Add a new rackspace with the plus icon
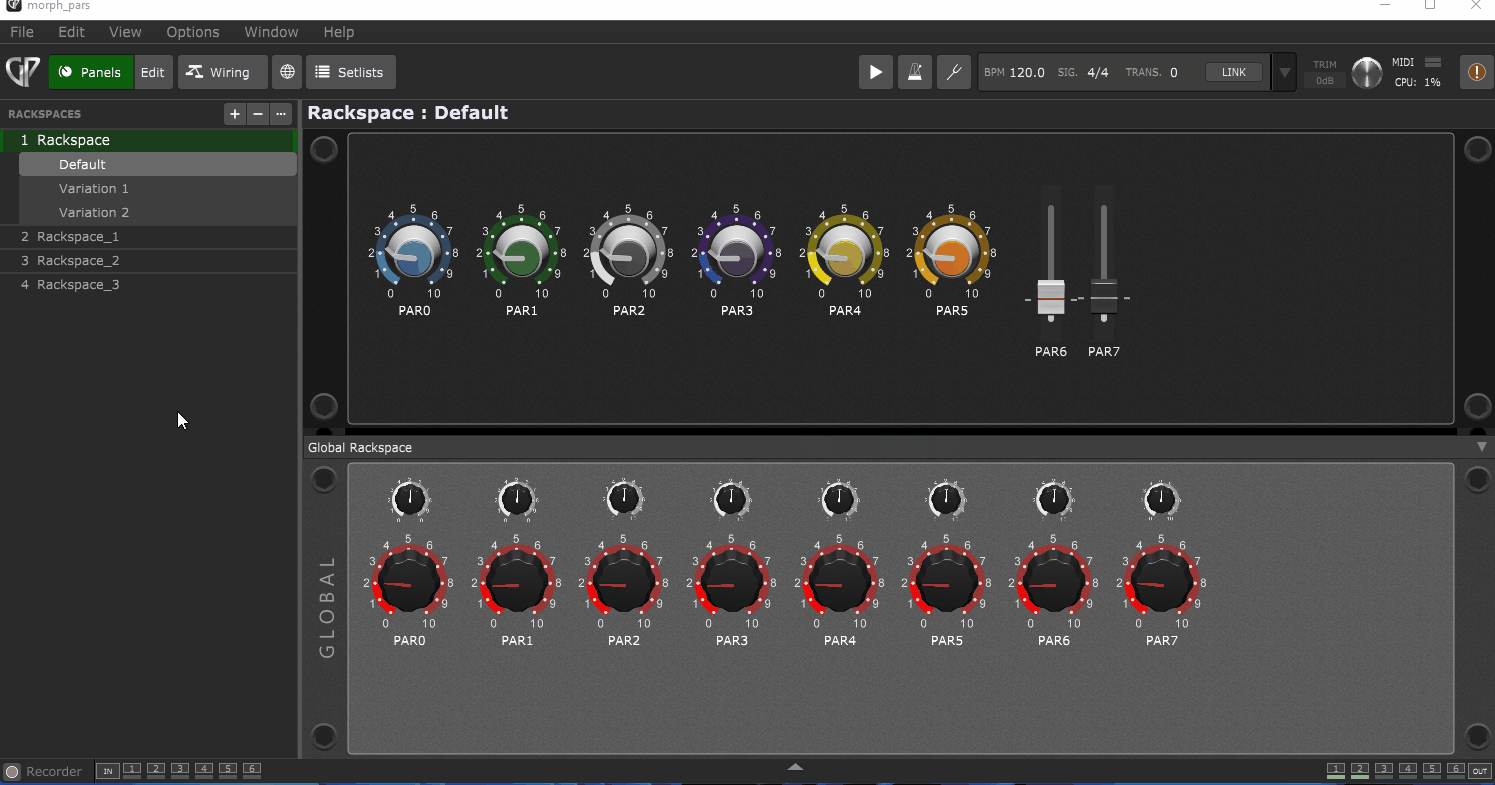Screen dimensions: 1495x785 click(x=234, y=114)
